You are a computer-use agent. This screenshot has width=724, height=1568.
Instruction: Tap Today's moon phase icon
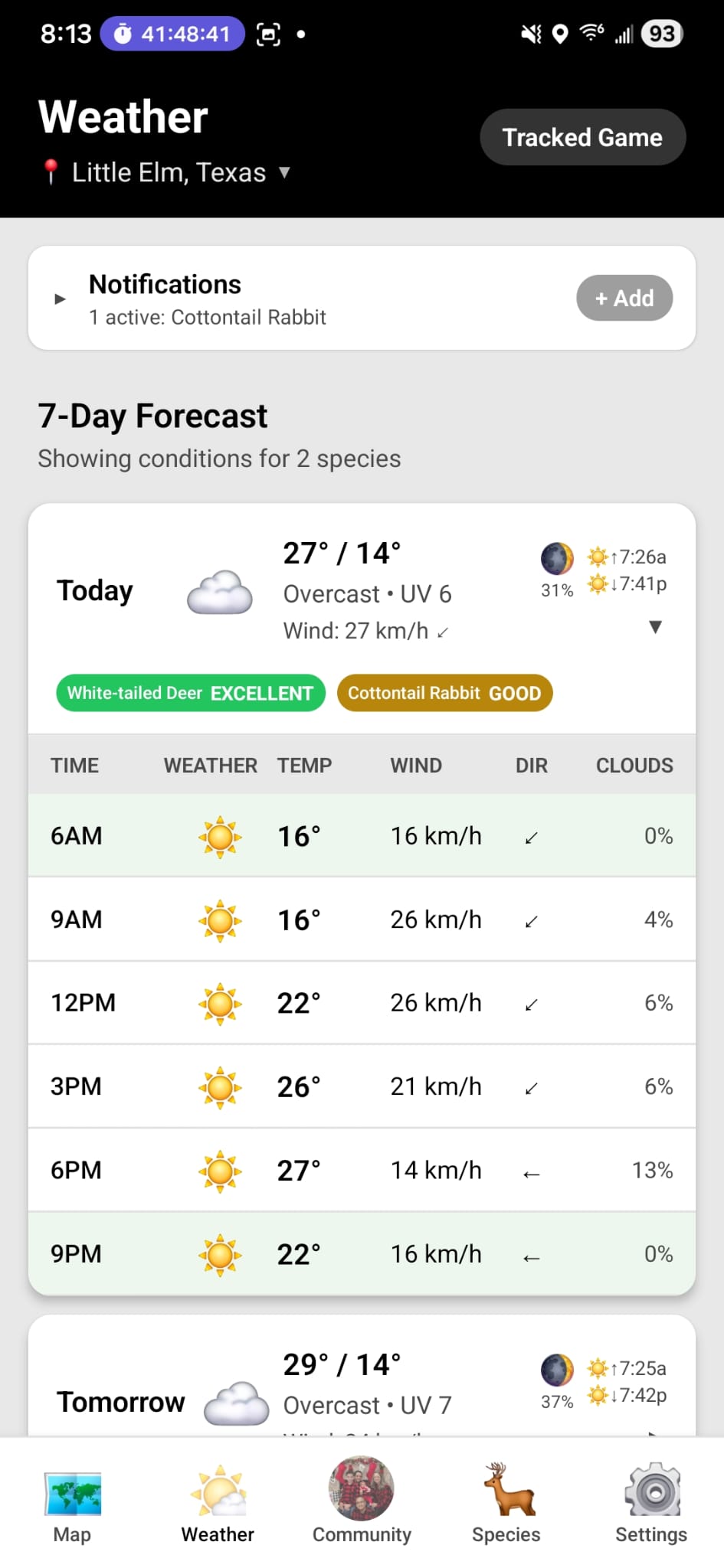(x=557, y=558)
